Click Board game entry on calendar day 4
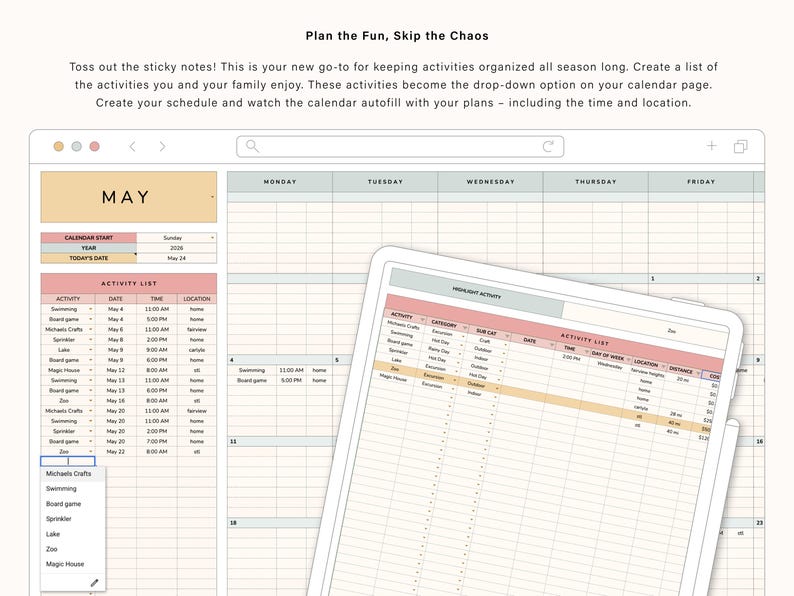Viewport: 794px width, 596px height. coord(252,380)
